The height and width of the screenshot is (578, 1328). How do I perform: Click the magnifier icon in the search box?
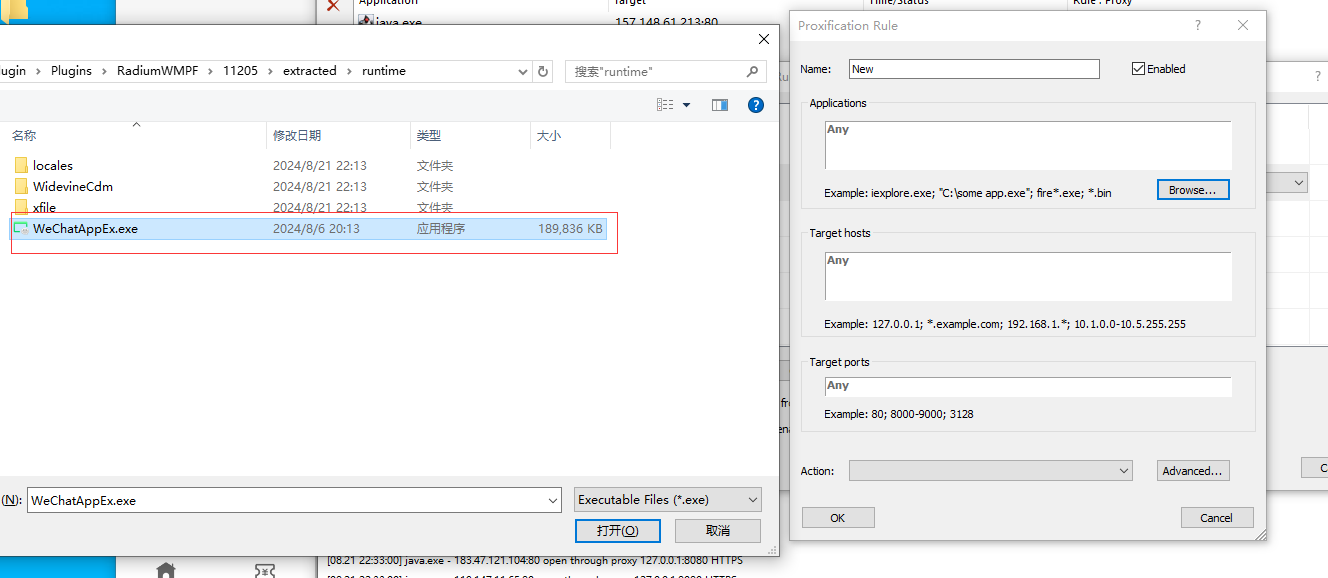752,71
